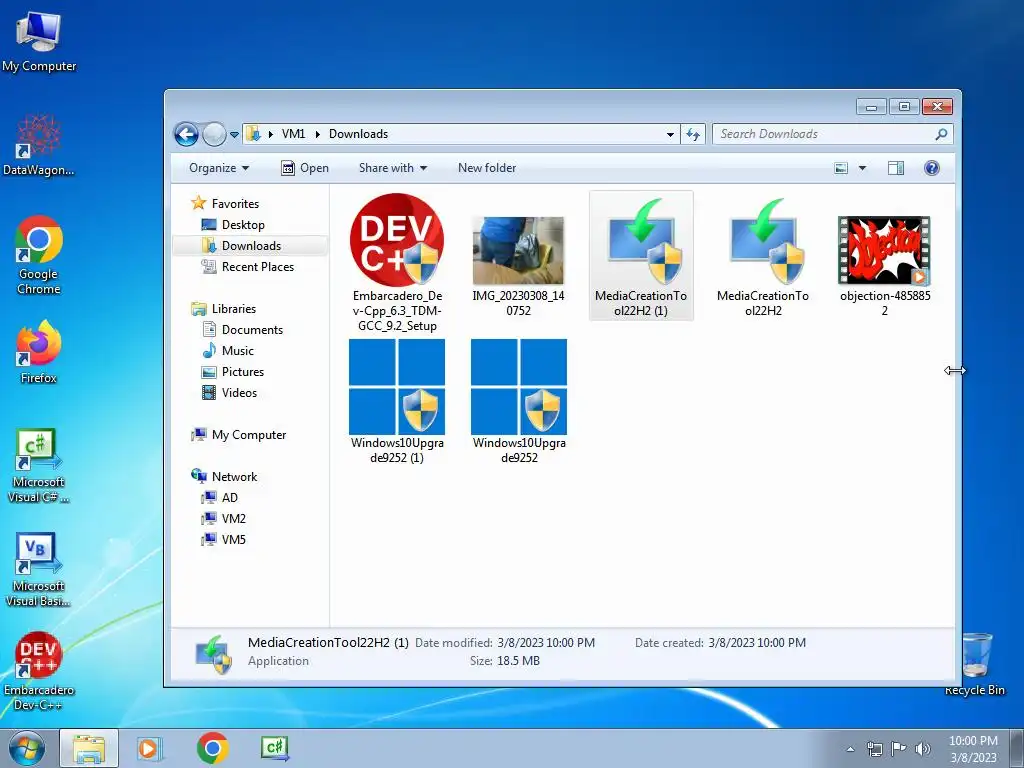Screen dimensions: 1024x768
Task: Click the refresh button beside address bar
Action: [x=693, y=135]
